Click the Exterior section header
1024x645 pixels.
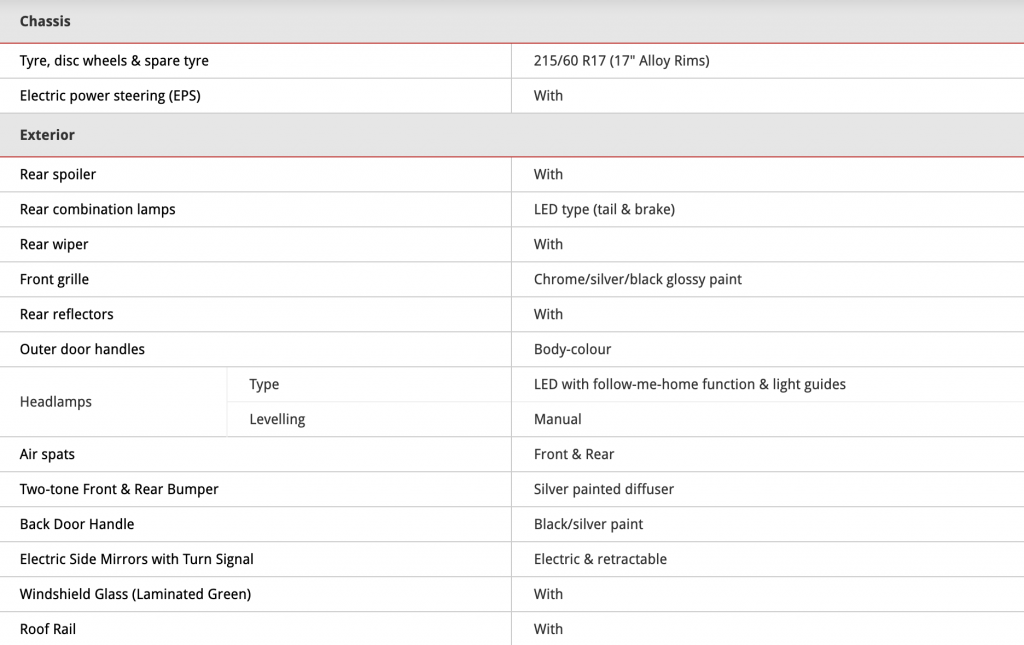(x=47, y=135)
